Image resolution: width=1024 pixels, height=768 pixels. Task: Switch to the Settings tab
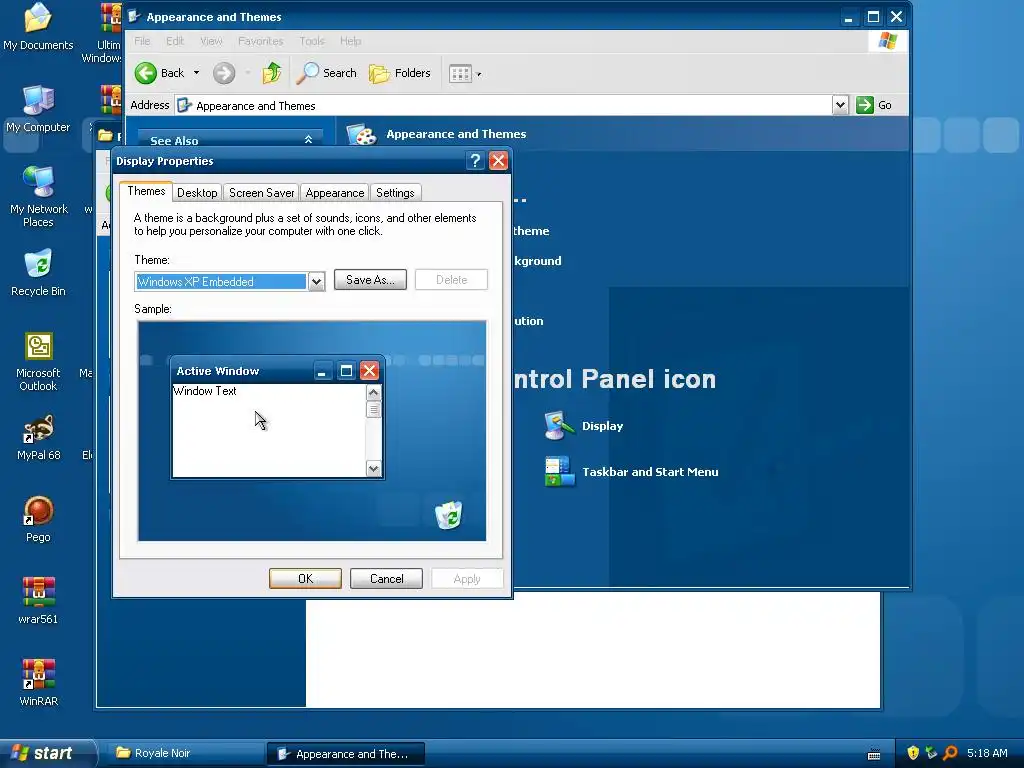[395, 193]
